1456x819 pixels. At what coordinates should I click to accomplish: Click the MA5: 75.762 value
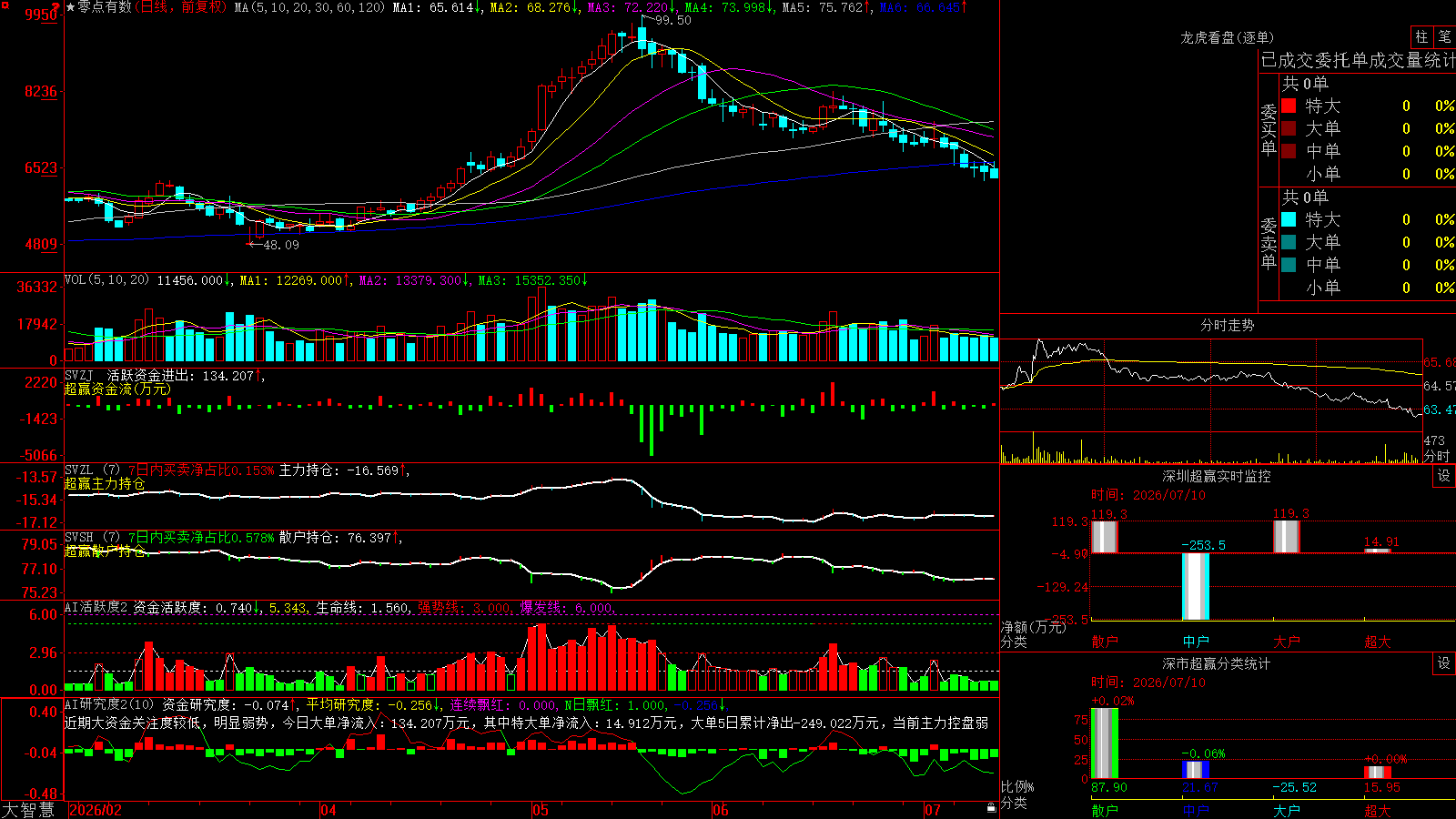[826, 7]
